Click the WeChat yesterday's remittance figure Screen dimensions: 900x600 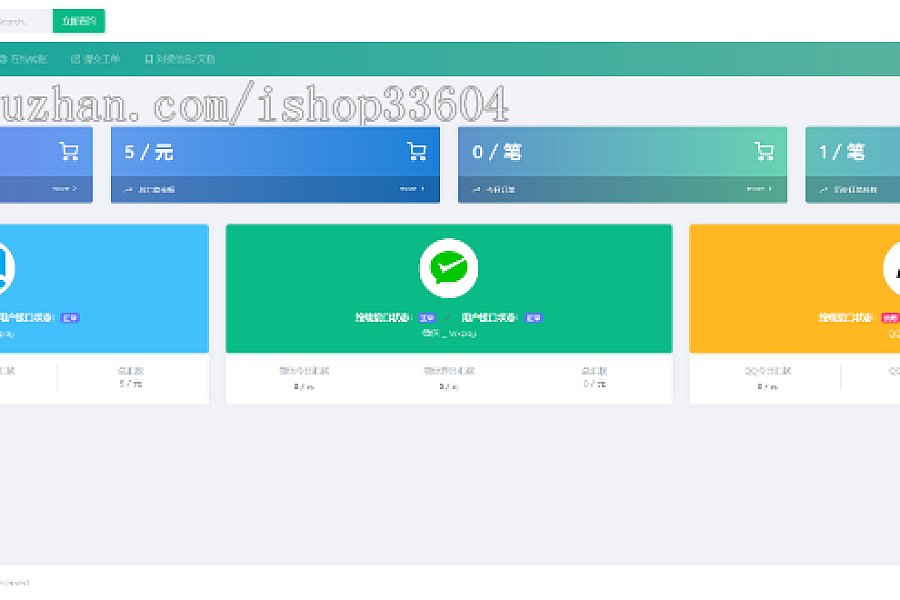(x=449, y=387)
